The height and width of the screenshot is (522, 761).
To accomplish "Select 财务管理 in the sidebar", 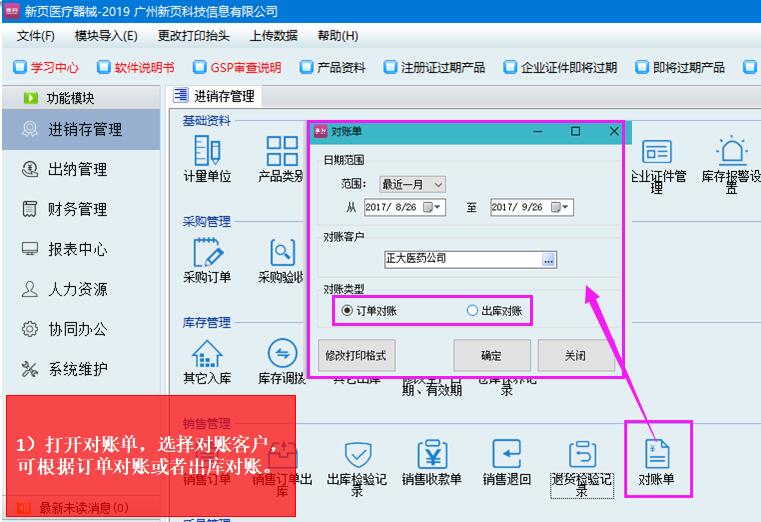I will pyautogui.click(x=78, y=209).
